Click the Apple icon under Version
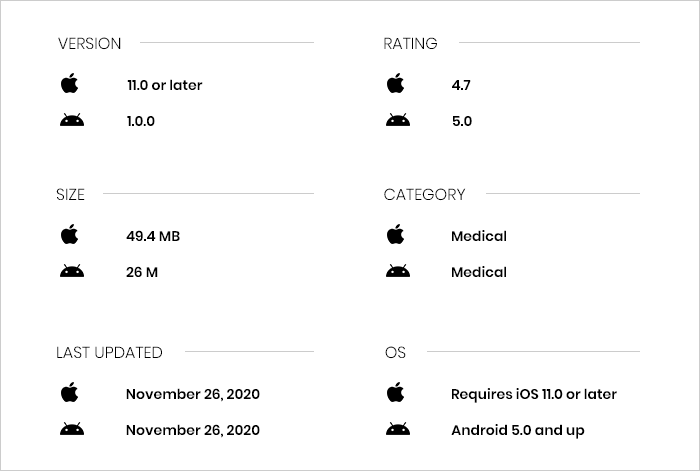The image size is (700, 471). (69, 84)
